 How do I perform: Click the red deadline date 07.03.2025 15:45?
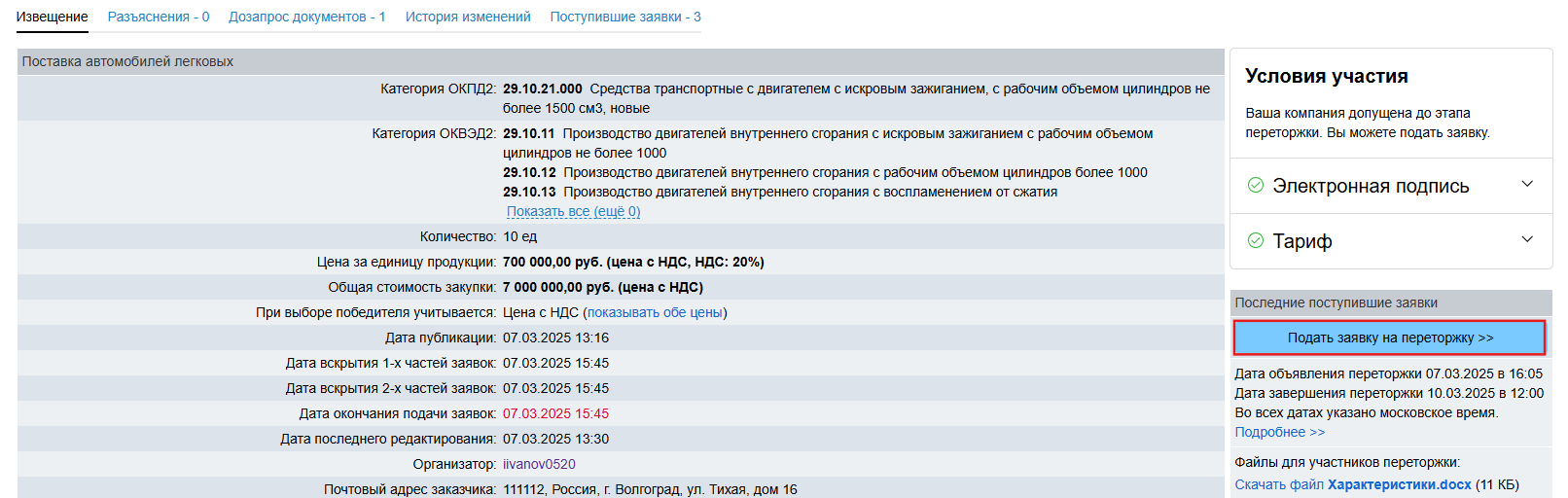point(555,413)
